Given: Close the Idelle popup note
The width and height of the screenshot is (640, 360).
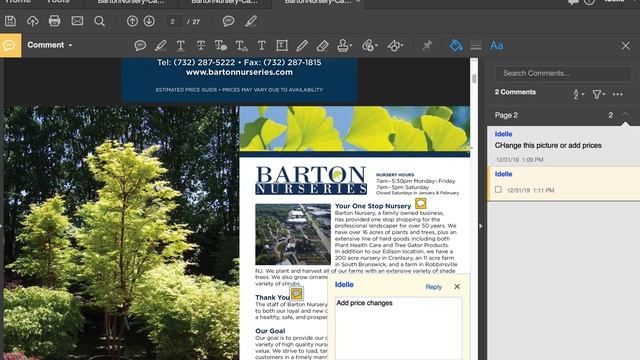Looking at the screenshot, I should point(457,287).
